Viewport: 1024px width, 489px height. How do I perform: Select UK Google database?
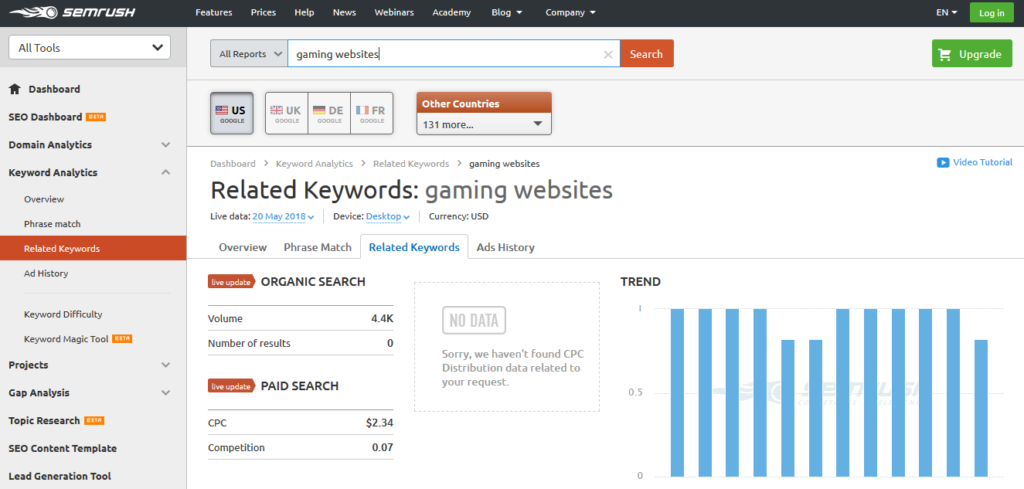[x=286, y=114]
